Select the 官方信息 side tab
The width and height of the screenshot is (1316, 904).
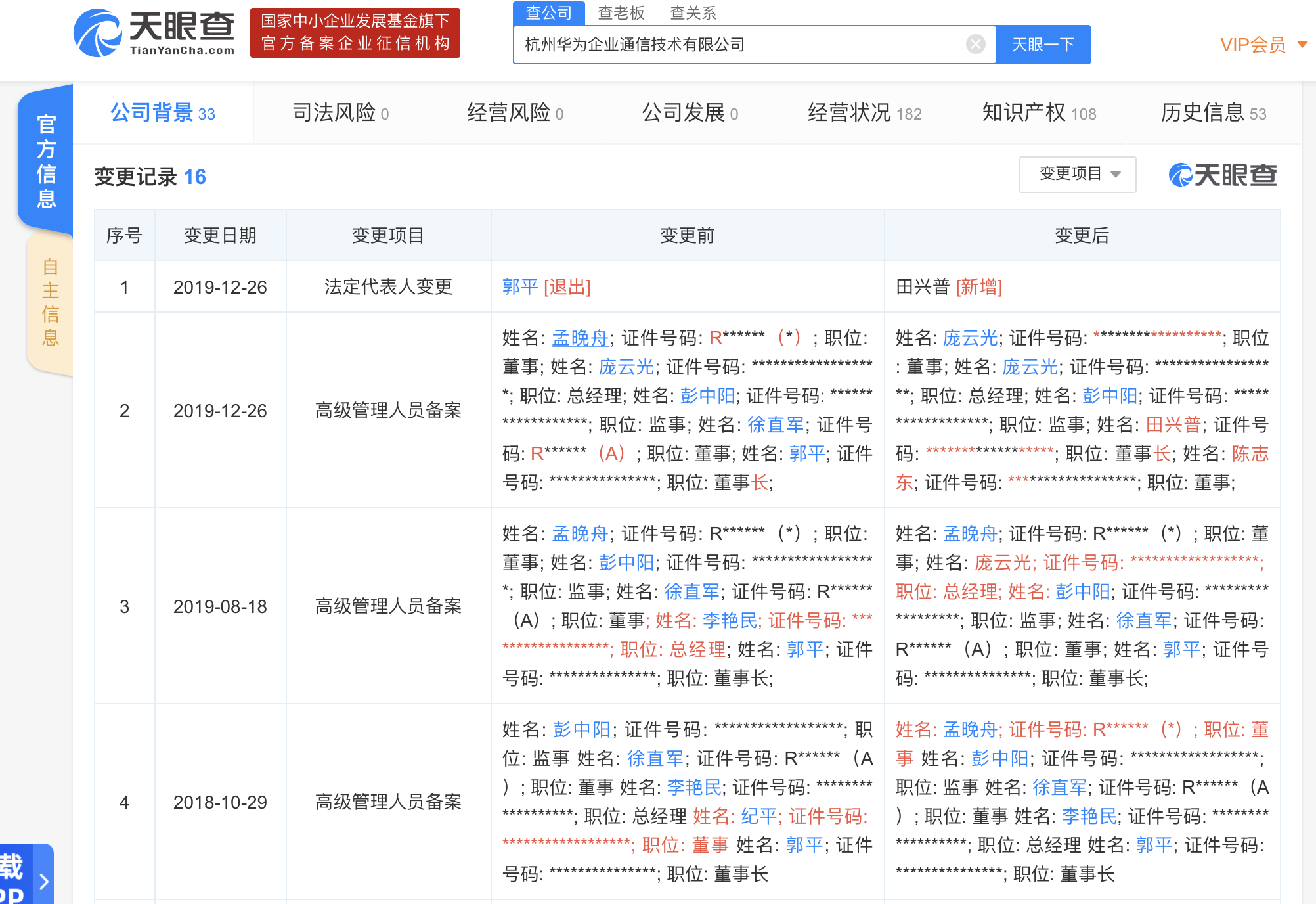coord(46,160)
